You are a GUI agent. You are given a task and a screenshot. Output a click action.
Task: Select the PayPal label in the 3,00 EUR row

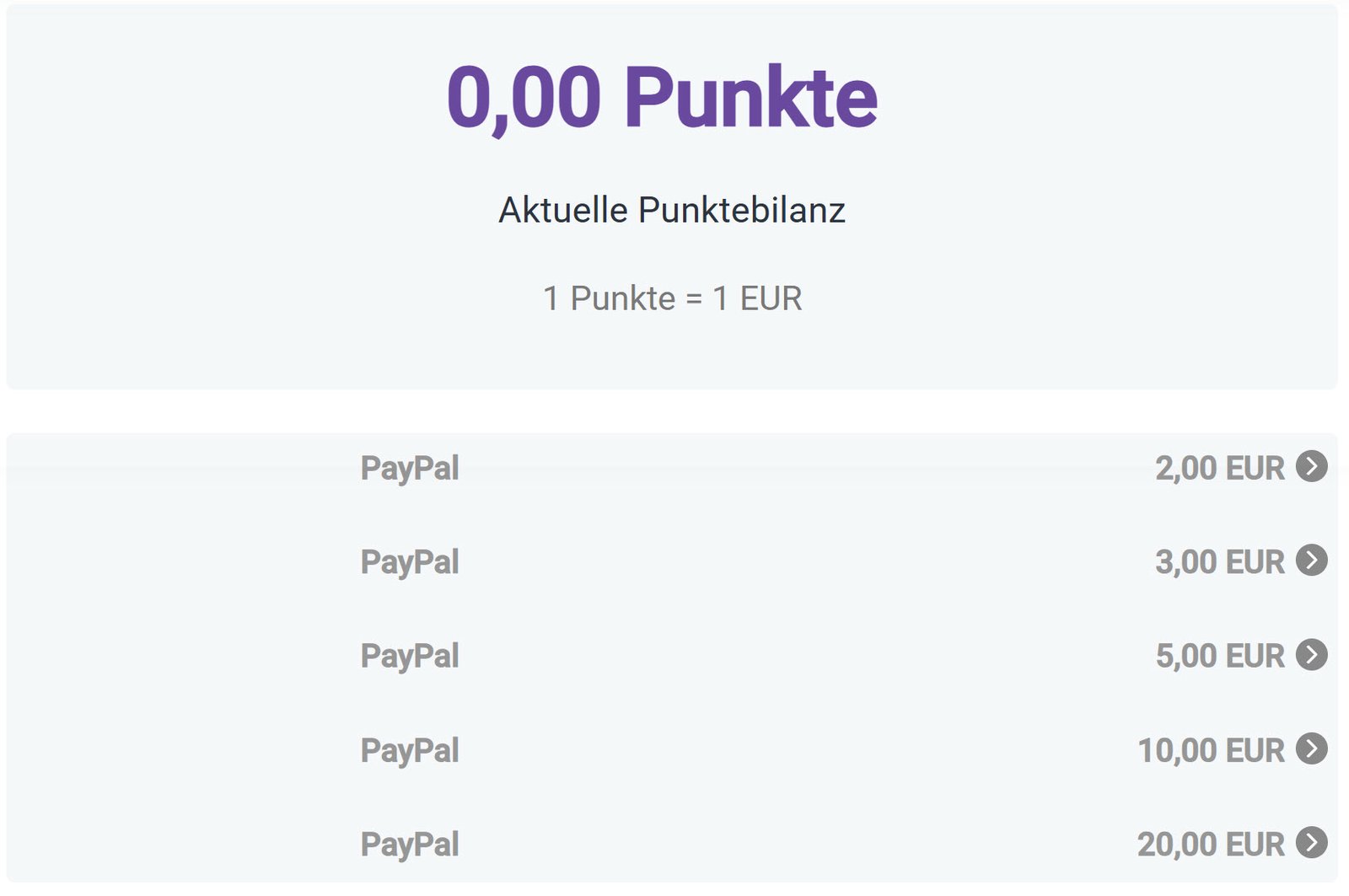[x=410, y=562]
